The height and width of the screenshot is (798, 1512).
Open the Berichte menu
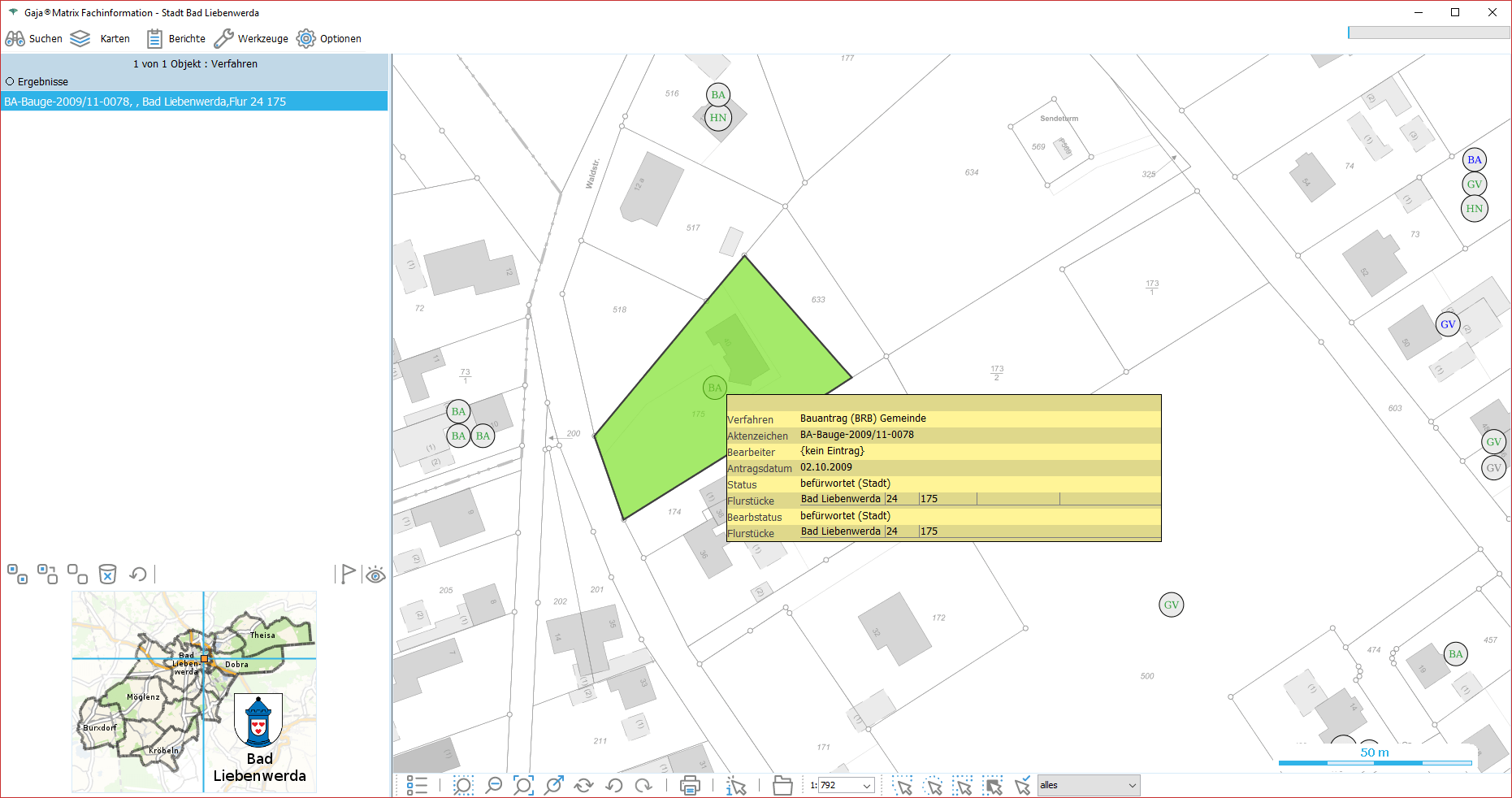(176, 39)
